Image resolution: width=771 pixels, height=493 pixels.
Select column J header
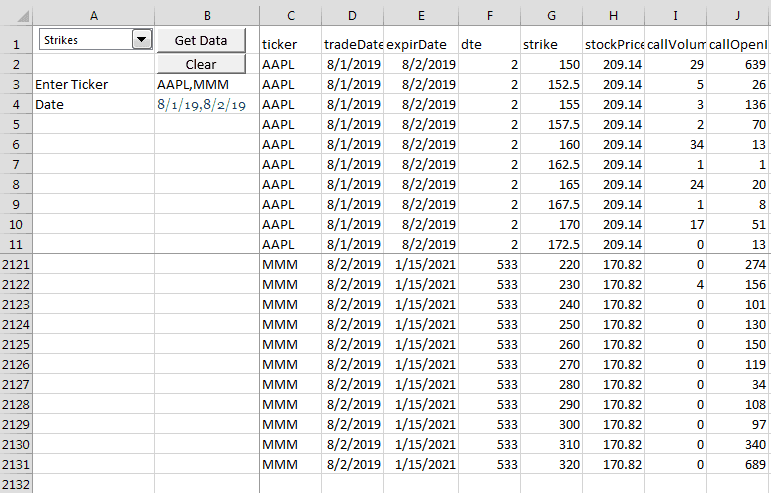point(738,16)
